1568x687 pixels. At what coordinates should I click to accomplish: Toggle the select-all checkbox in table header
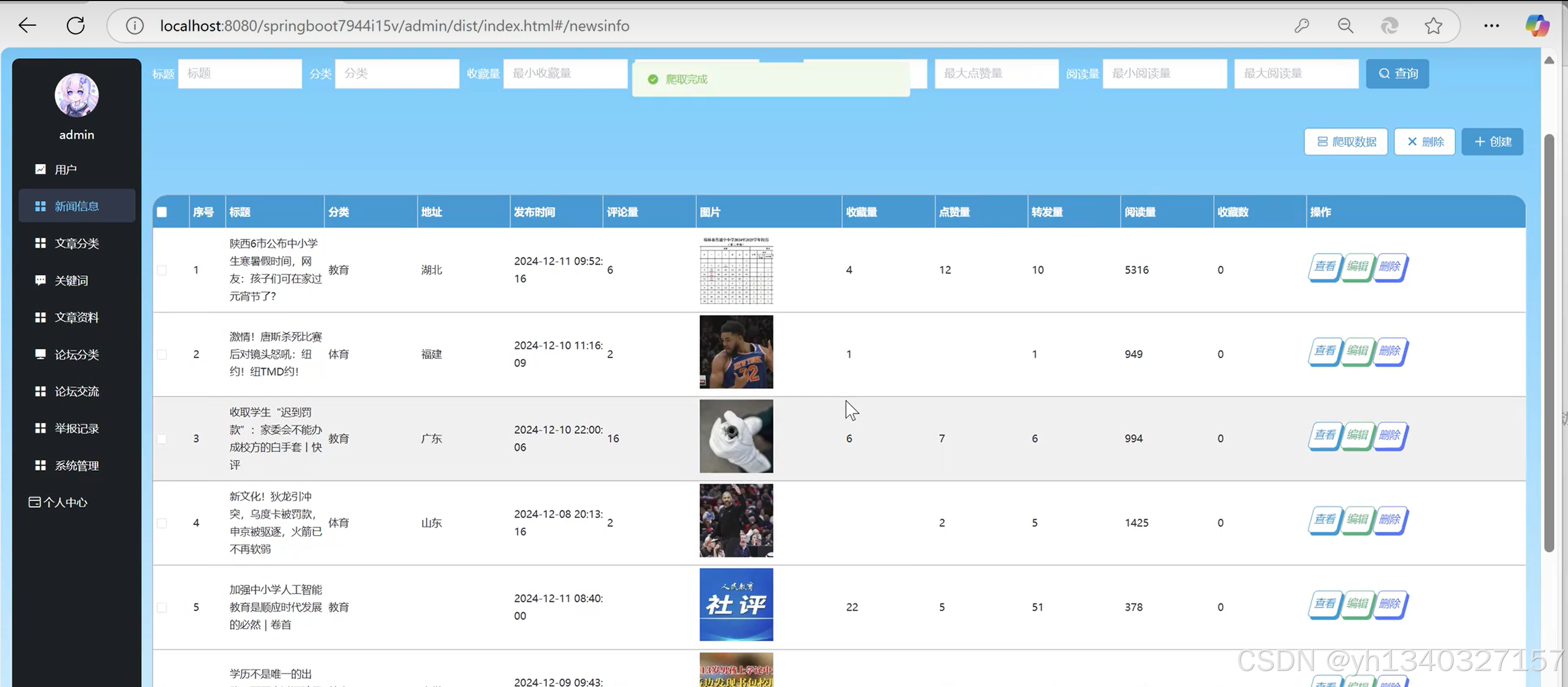[162, 213]
